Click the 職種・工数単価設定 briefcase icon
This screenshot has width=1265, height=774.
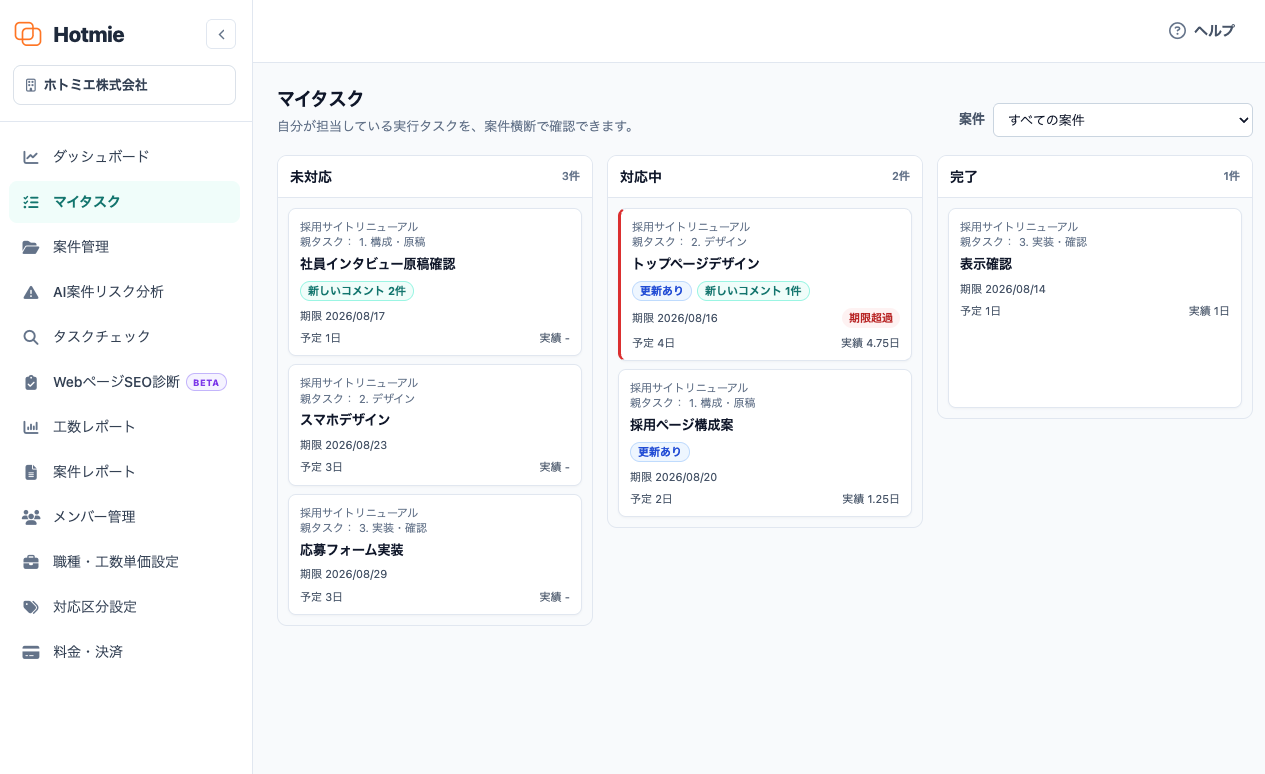click(31, 562)
